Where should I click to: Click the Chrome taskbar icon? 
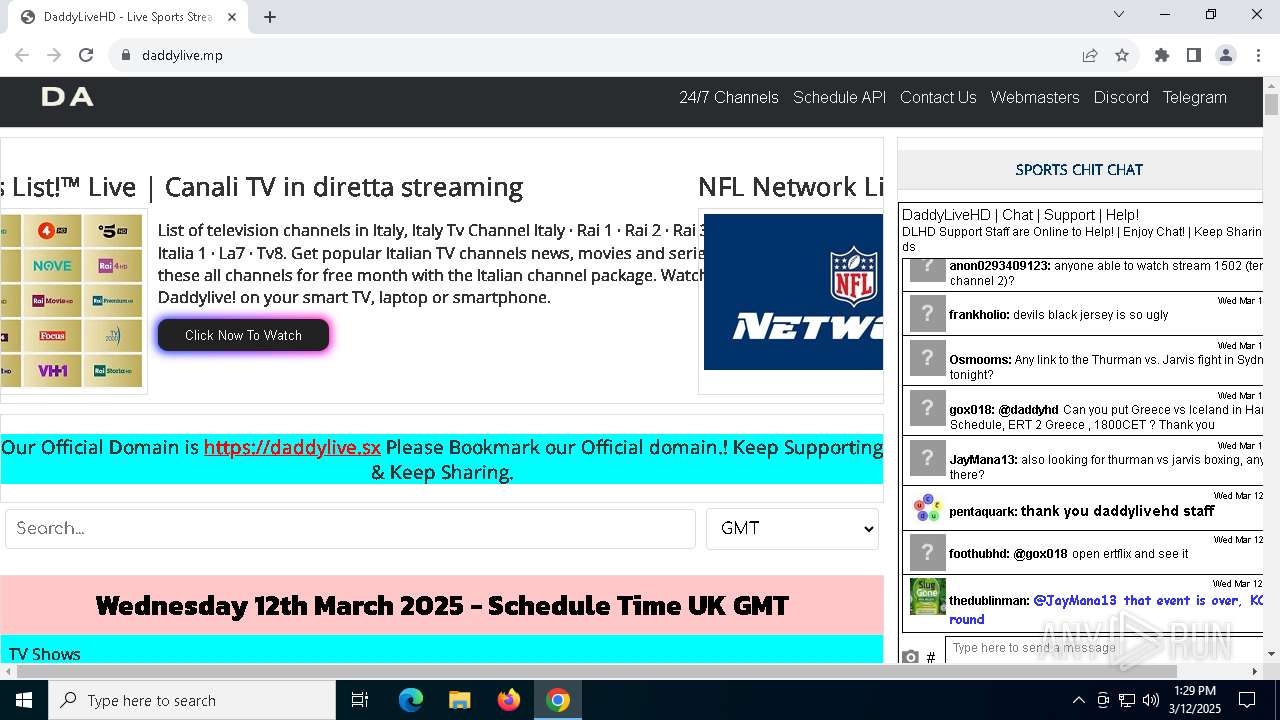[558, 700]
